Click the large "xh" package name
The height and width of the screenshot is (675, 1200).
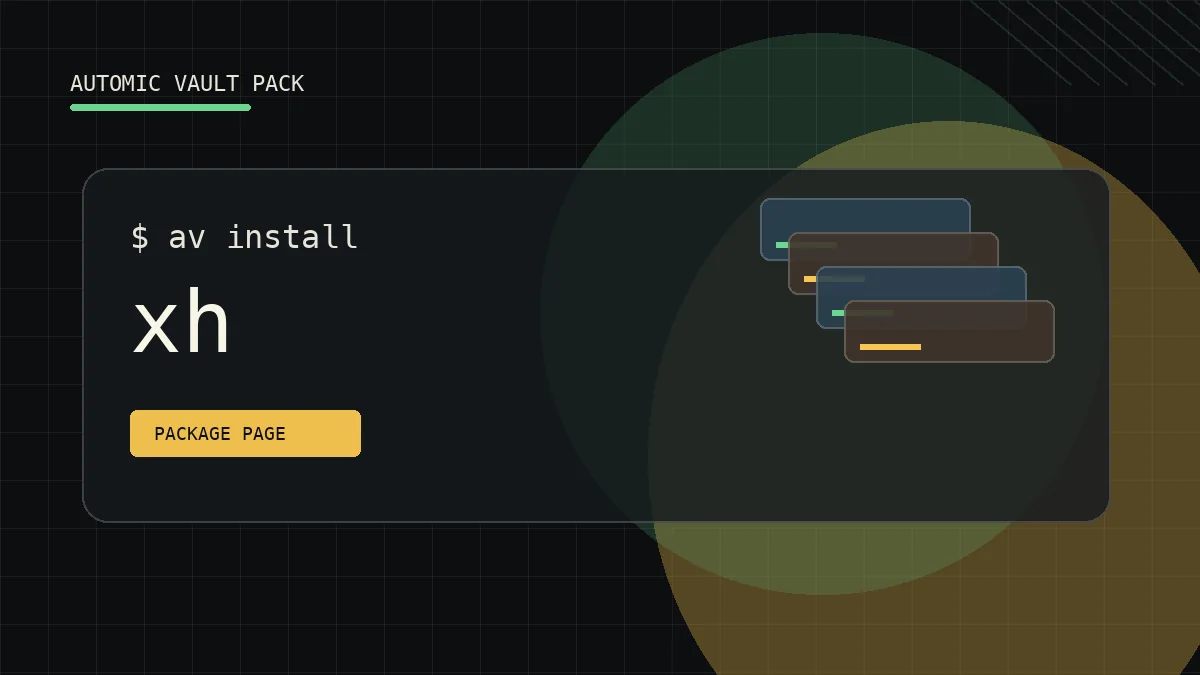coord(181,323)
